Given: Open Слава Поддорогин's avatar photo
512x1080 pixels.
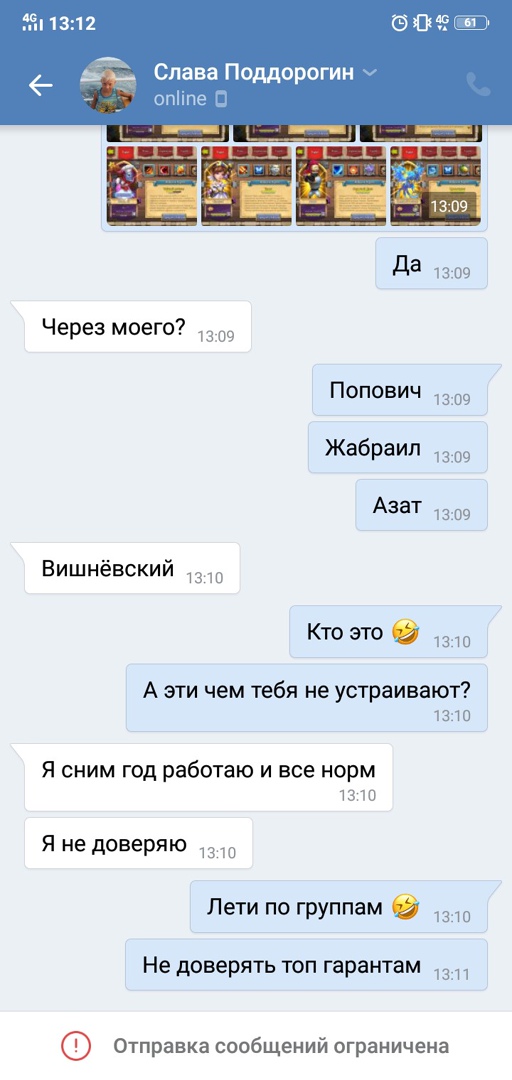Looking at the screenshot, I should (107, 85).
